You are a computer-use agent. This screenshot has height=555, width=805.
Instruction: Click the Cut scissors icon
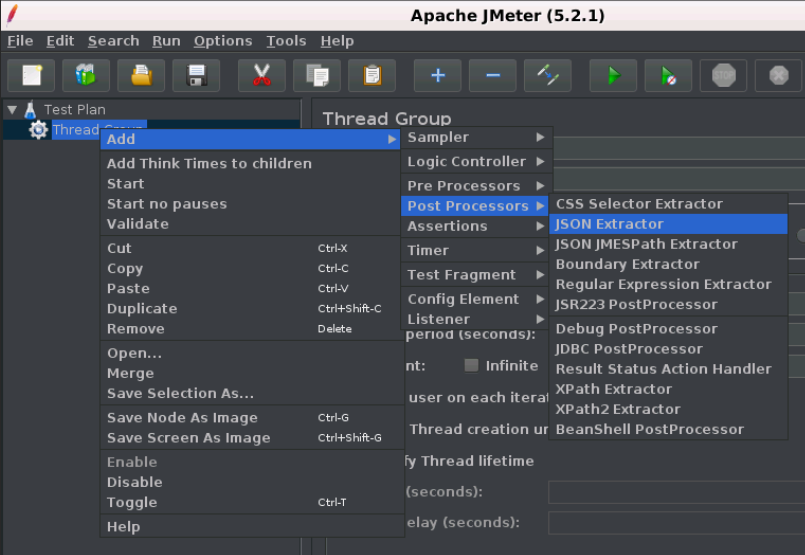point(262,75)
